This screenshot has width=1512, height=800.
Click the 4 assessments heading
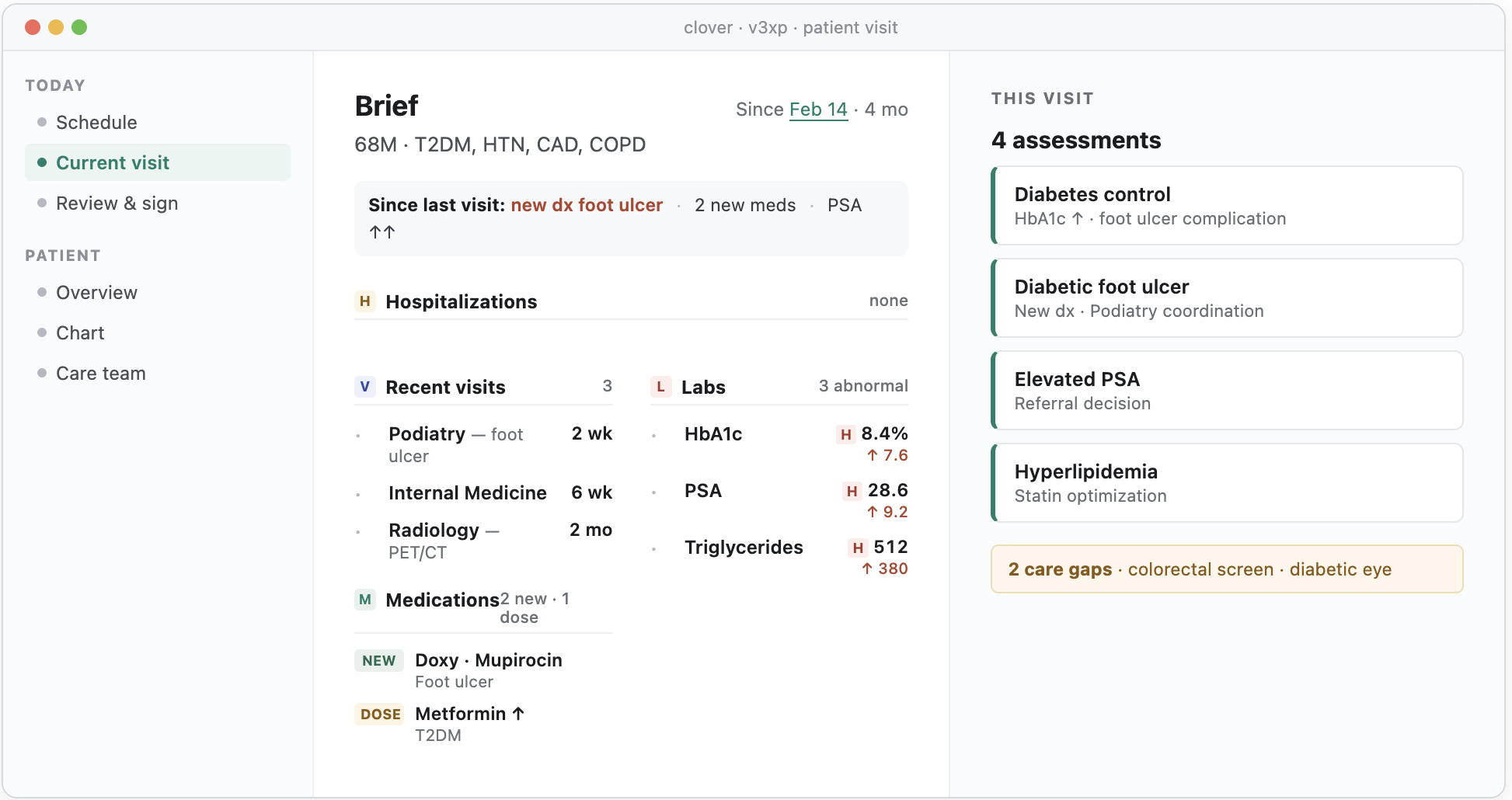(x=1076, y=141)
